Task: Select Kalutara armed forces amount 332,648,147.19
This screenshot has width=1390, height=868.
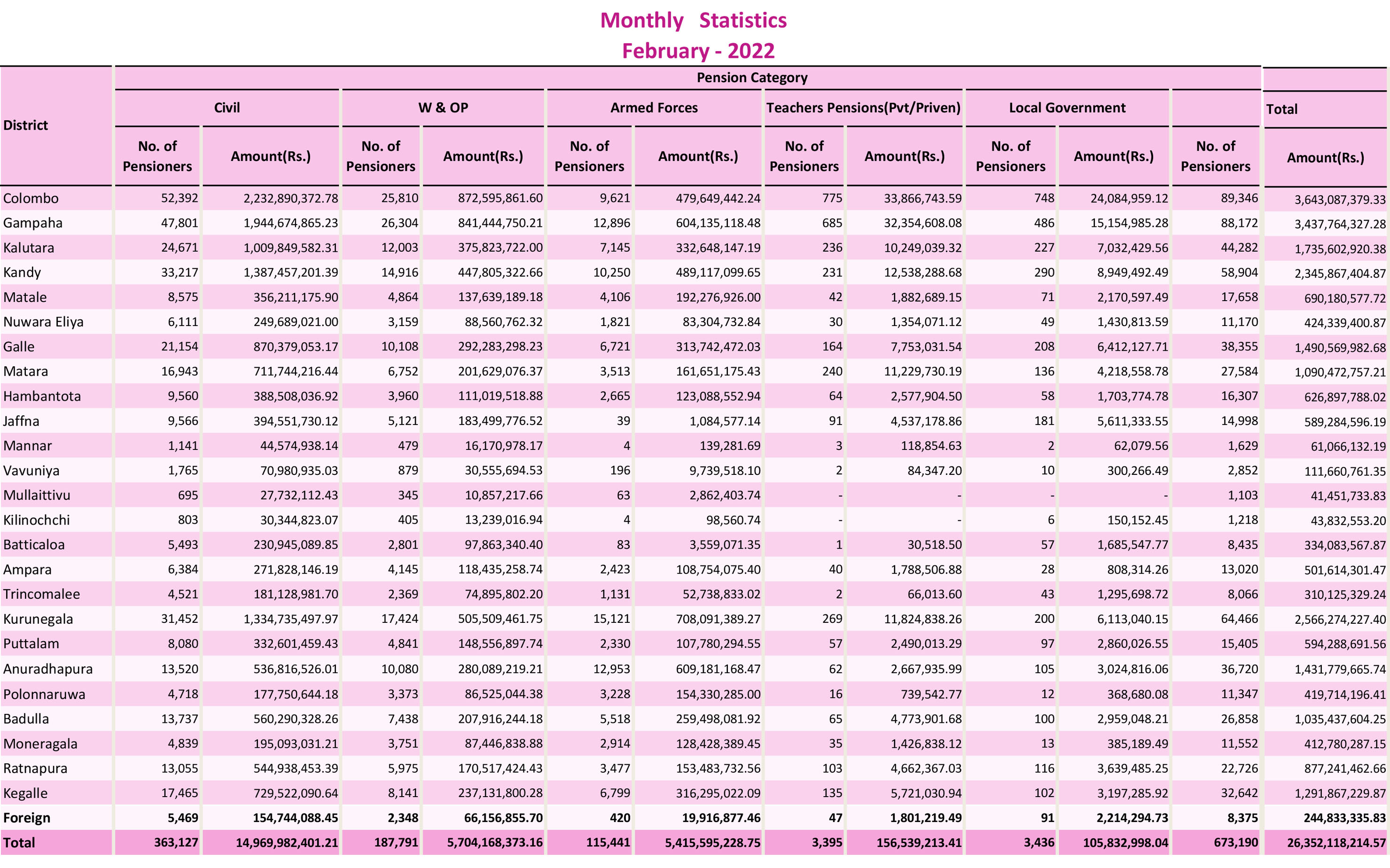Action: pyautogui.click(x=718, y=248)
